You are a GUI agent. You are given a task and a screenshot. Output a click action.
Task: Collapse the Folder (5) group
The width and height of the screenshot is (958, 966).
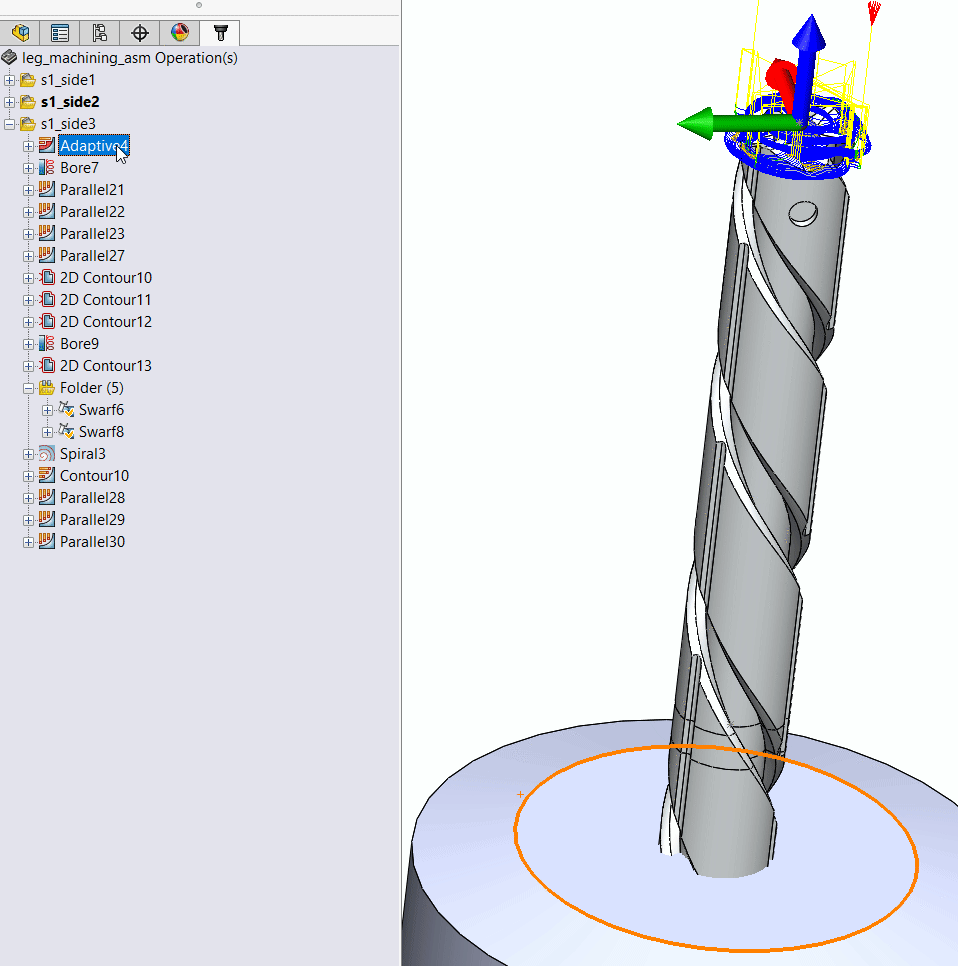tap(28, 388)
